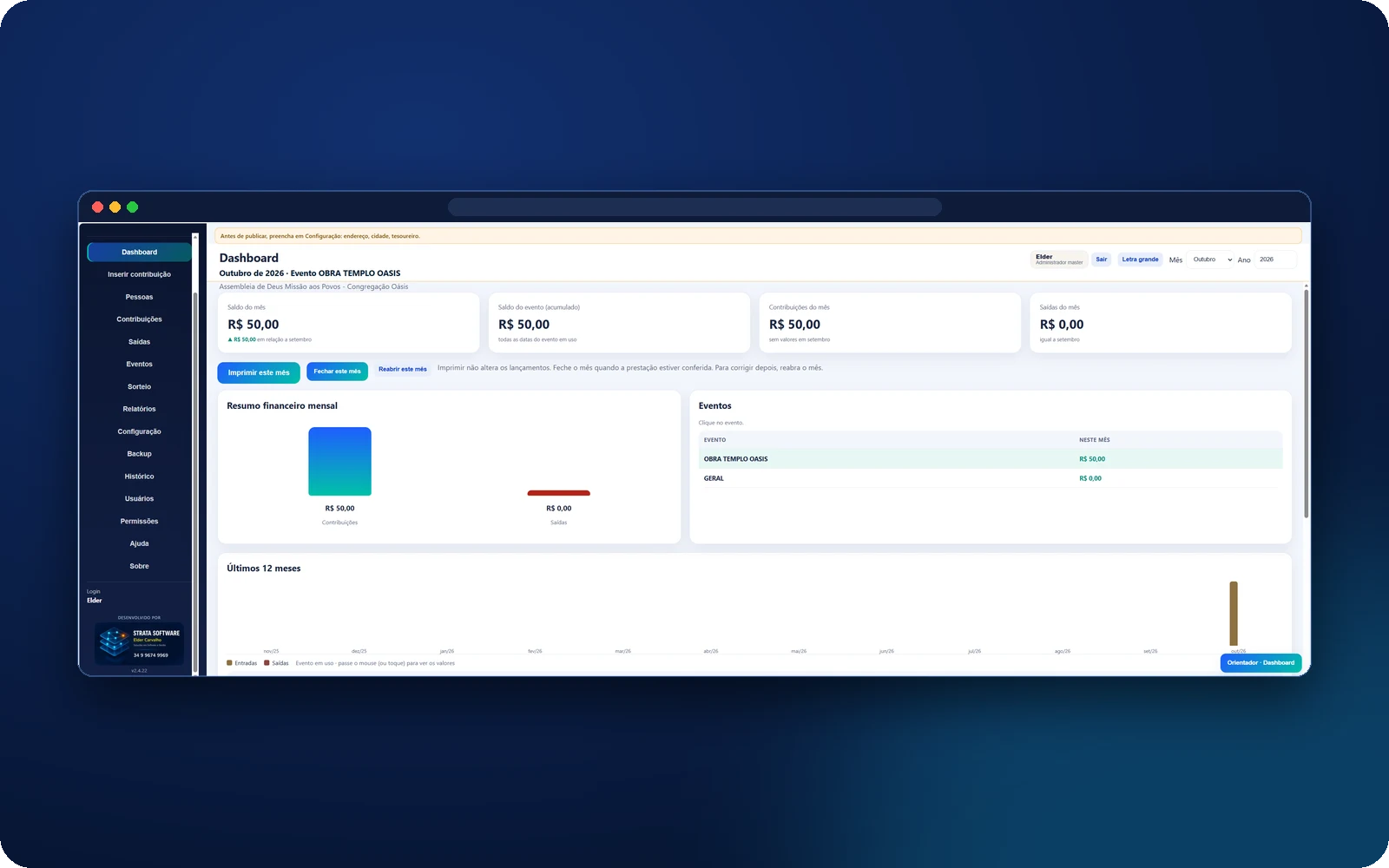The image size is (1389, 868).
Task: Toggle the Letra grande option
Action: click(x=1140, y=260)
